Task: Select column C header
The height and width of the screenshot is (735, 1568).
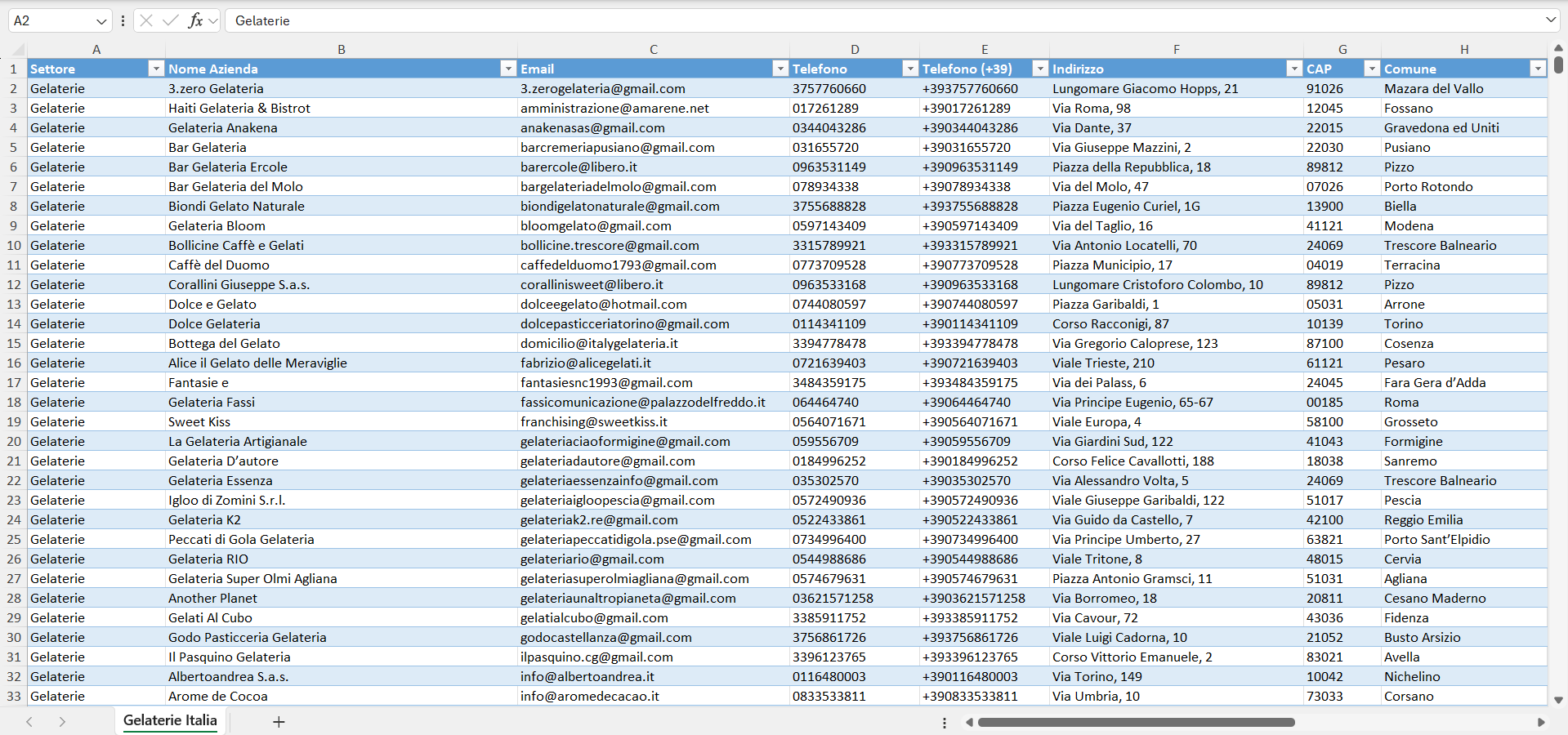Action: 654,49
